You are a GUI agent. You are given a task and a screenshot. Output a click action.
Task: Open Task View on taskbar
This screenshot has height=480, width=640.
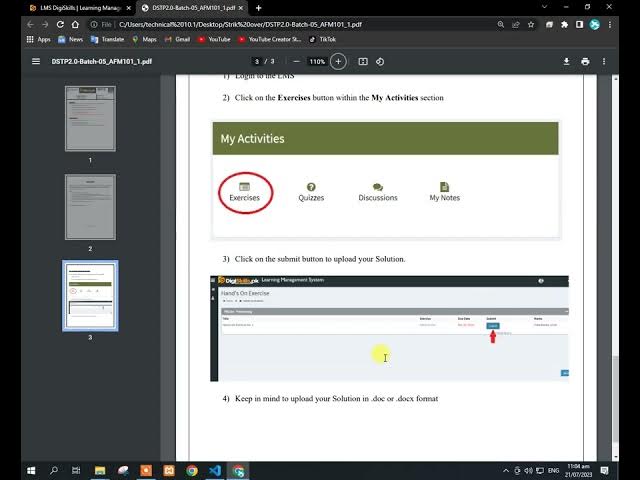coord(76,471)
